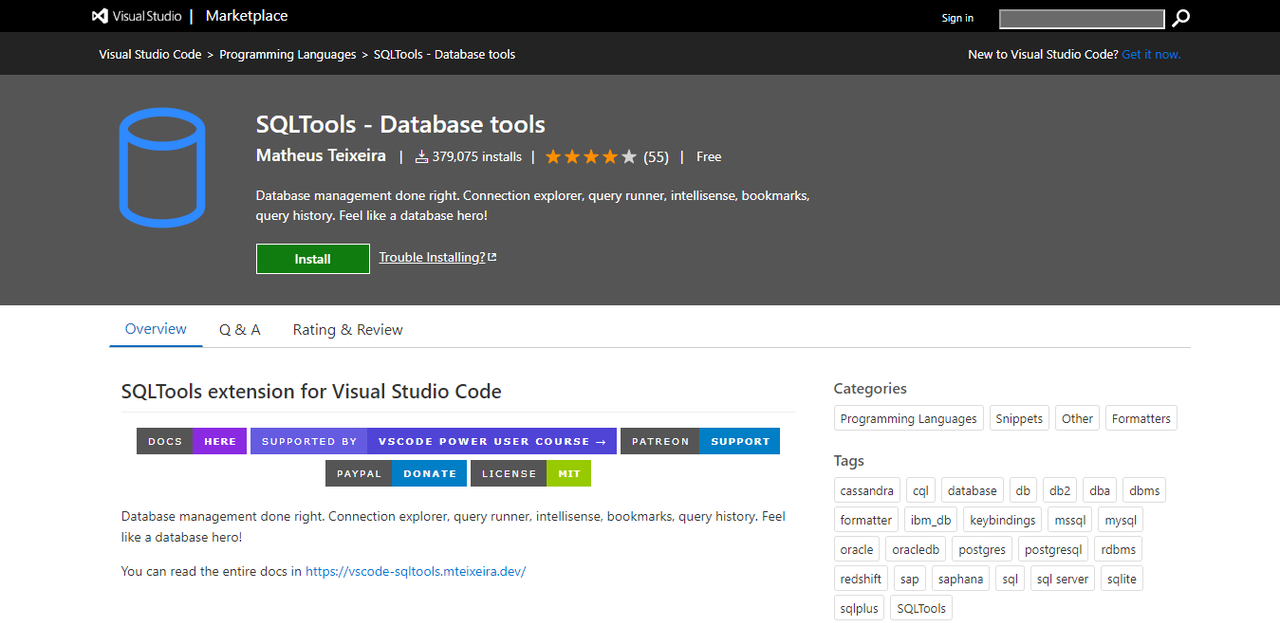This screenshot has width=1280, height=623.
Task: Click the mysql tag
Action: click(x=1120, y=520)
